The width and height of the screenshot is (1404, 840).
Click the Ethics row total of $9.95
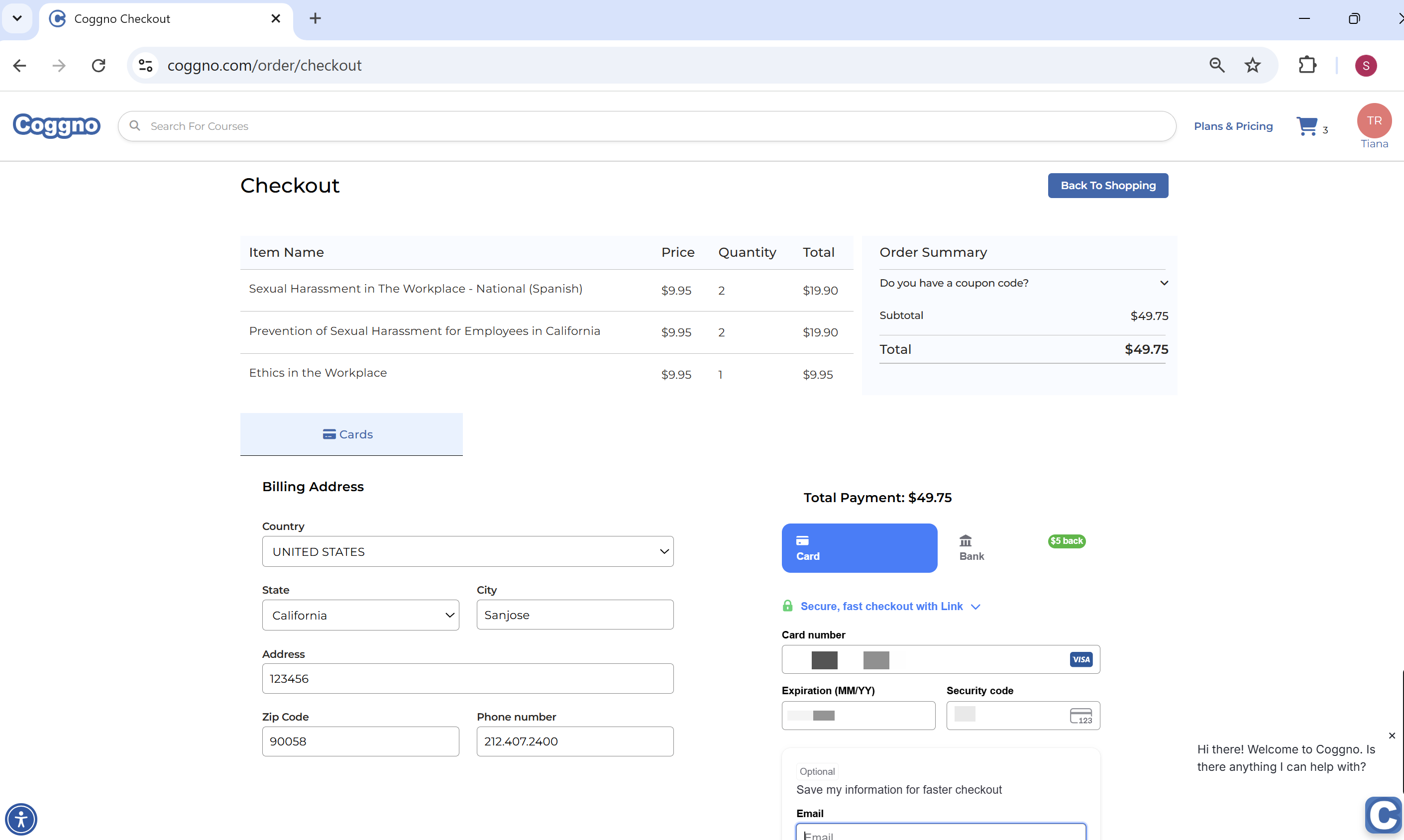pyautogui.click(x=818, y=374)
